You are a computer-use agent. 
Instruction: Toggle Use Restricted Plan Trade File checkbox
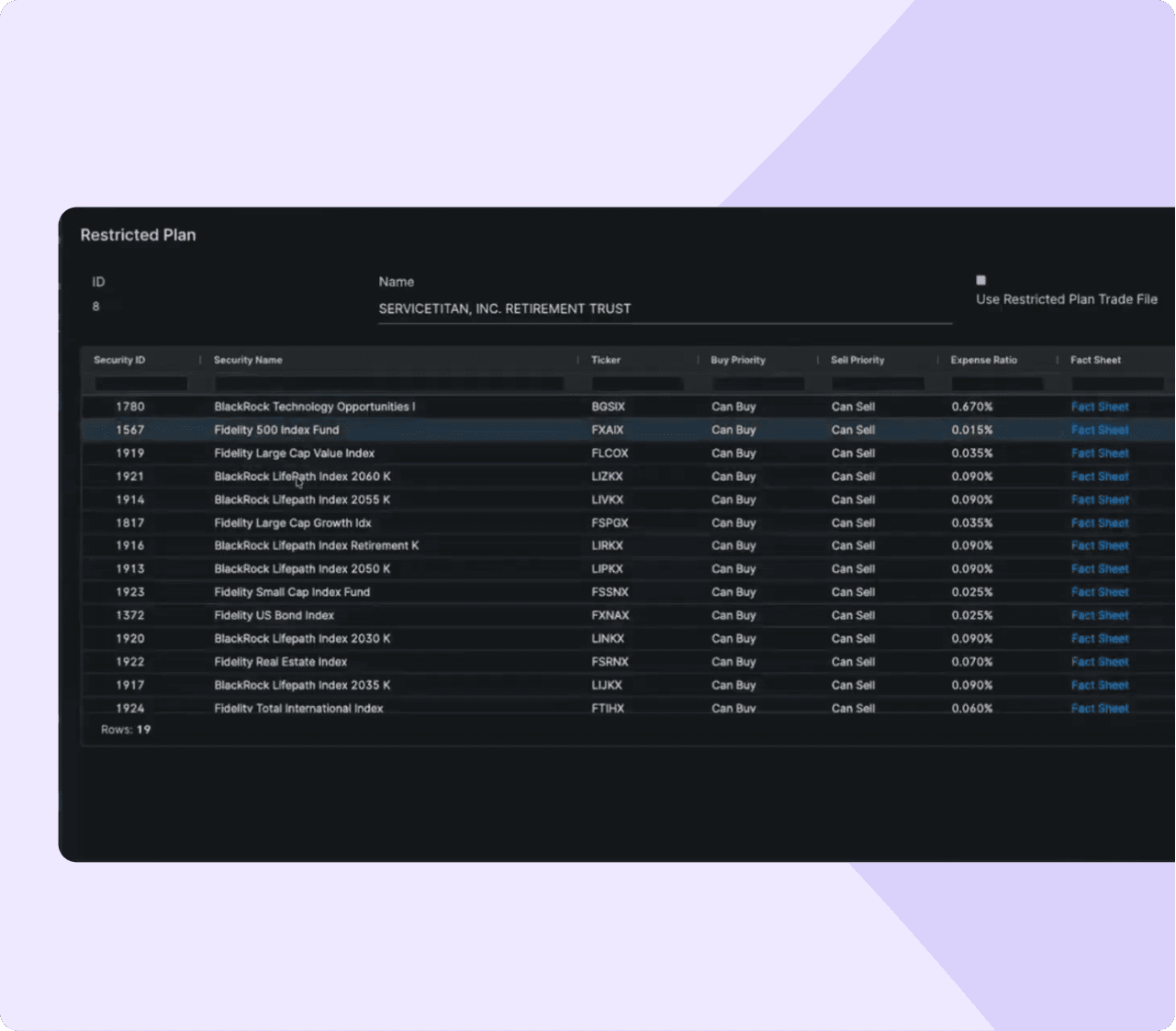980,280
